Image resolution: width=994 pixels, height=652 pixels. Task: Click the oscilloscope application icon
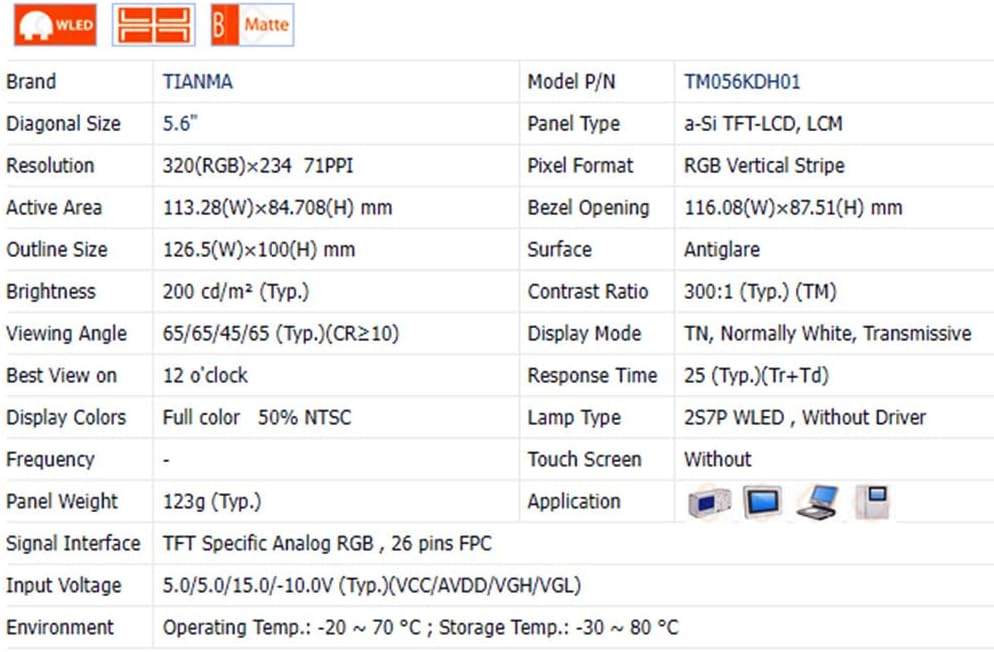[x=709, y=502]
